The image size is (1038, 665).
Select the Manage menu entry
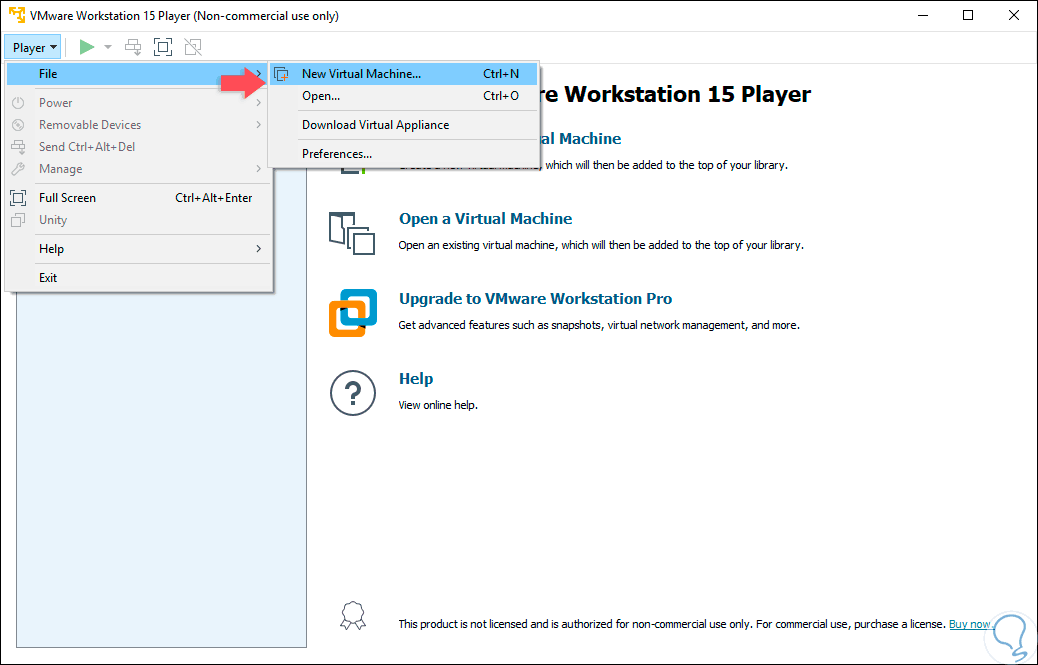(x=137, y=169)
